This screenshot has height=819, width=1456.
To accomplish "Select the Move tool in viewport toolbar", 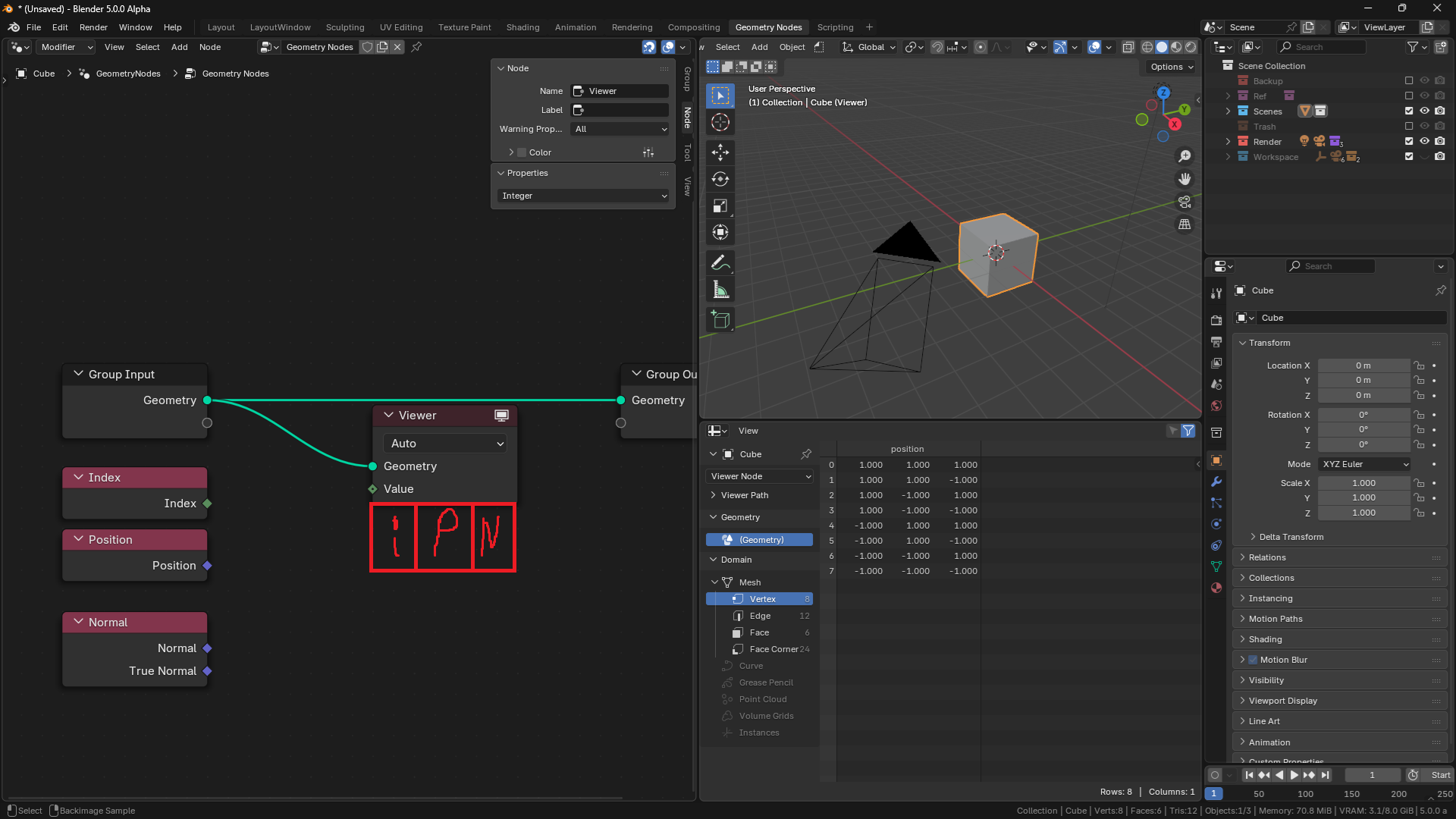I will [x=720, y=152].
